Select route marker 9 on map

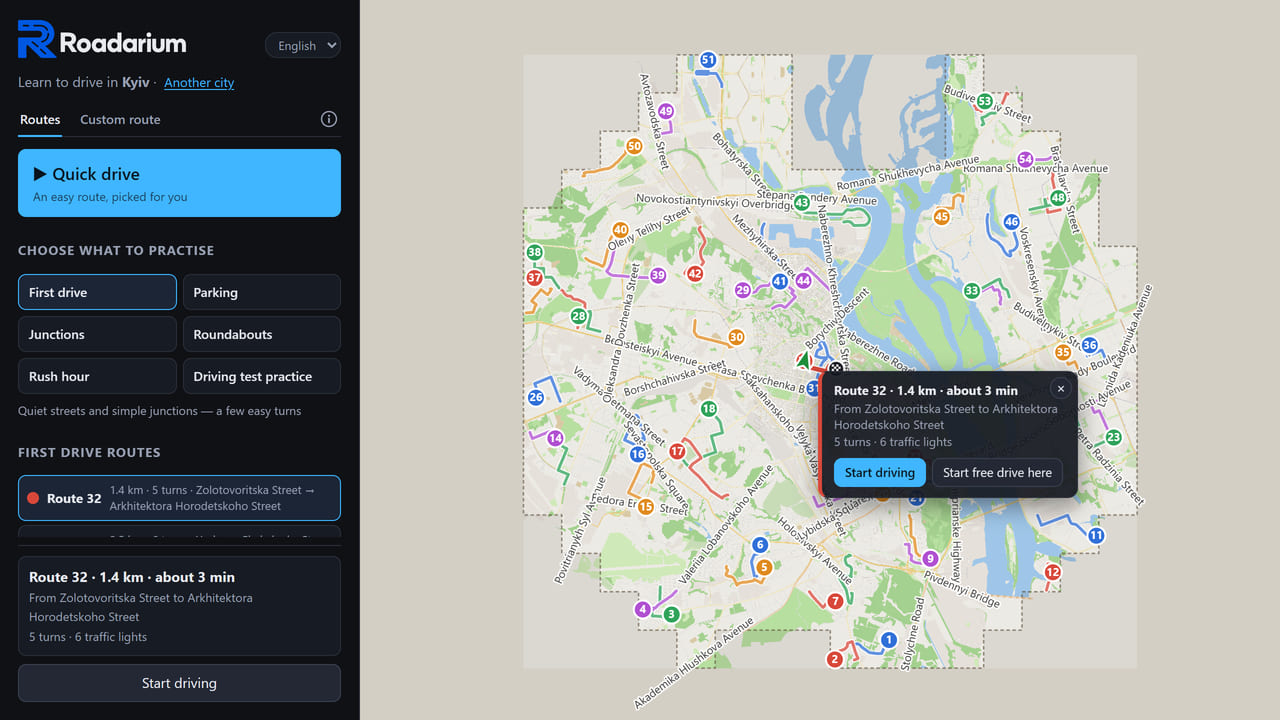tap(930, 558)
